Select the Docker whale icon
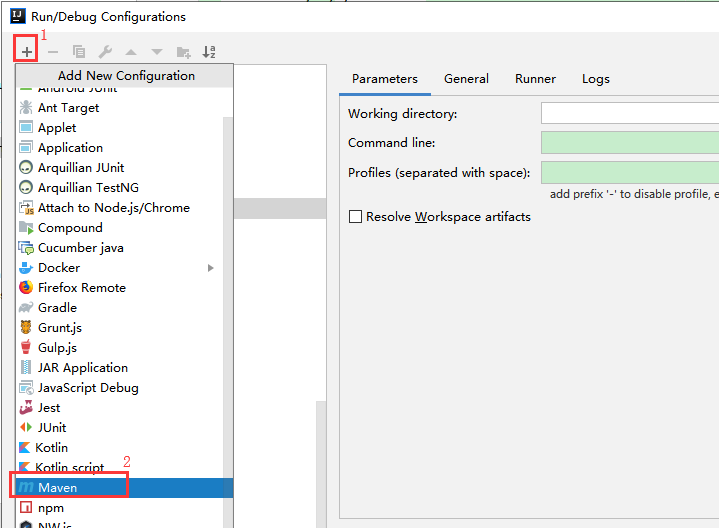Screen dimensions: 719x528 (x=26, y=268)
